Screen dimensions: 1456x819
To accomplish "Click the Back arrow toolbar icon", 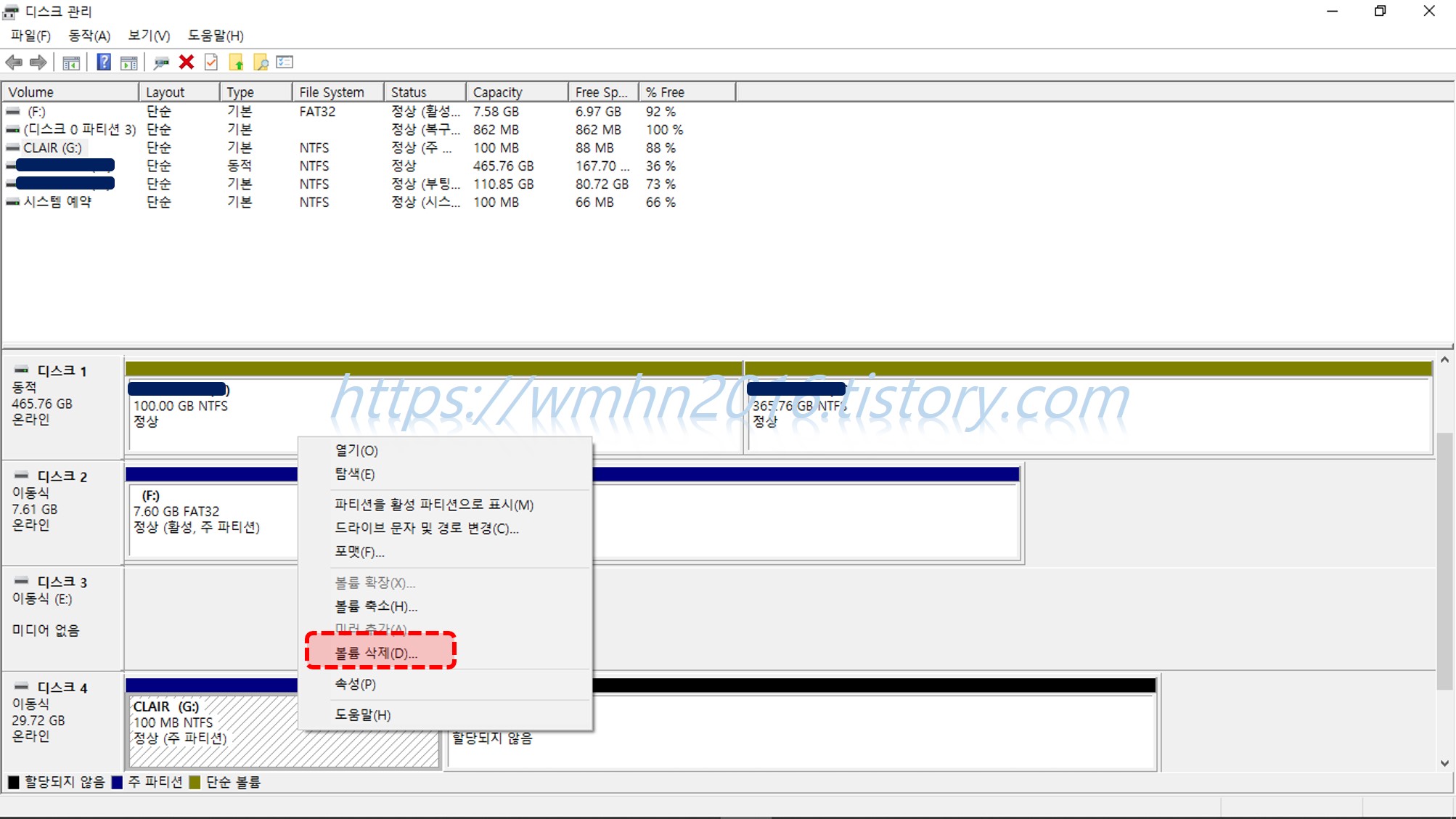I will (14, 62).
